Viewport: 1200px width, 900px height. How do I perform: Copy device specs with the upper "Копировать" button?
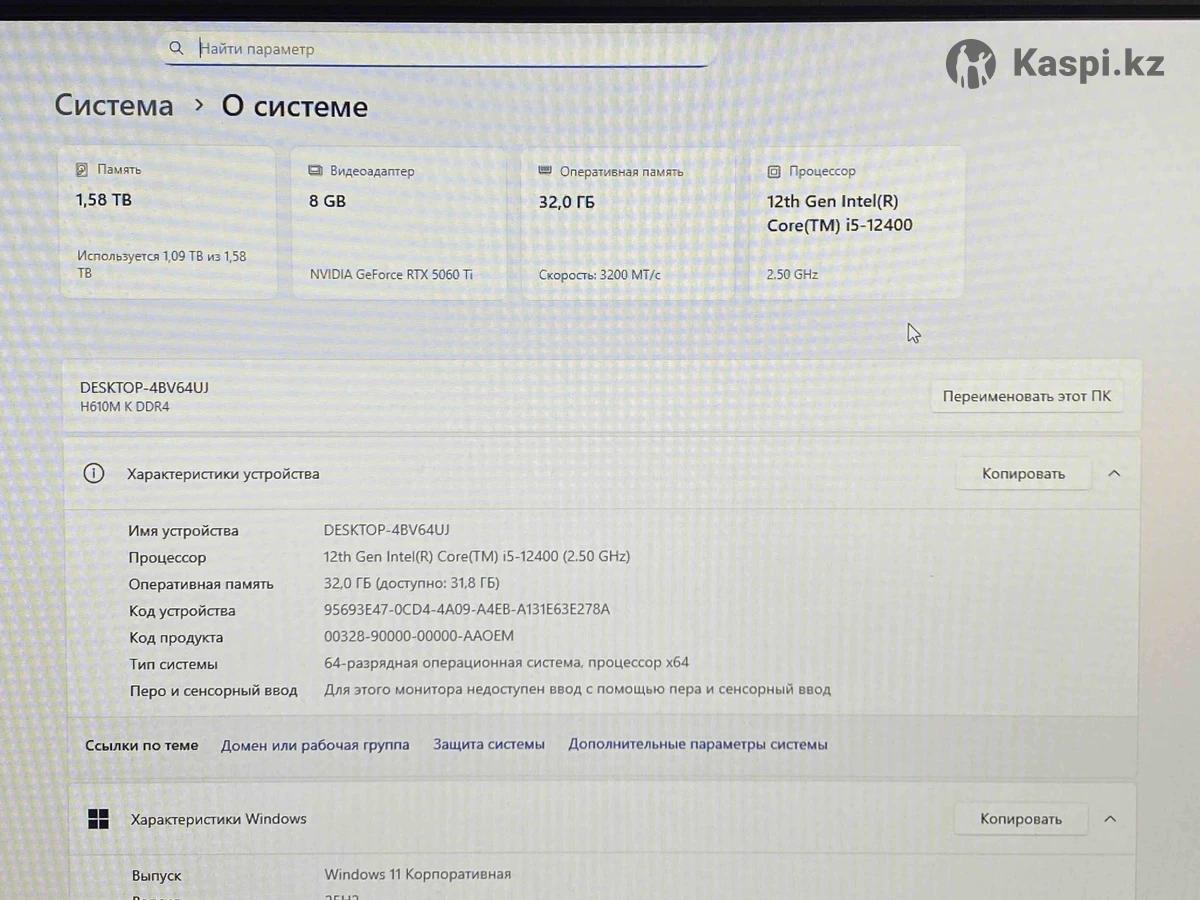[x=1022, y=474]
